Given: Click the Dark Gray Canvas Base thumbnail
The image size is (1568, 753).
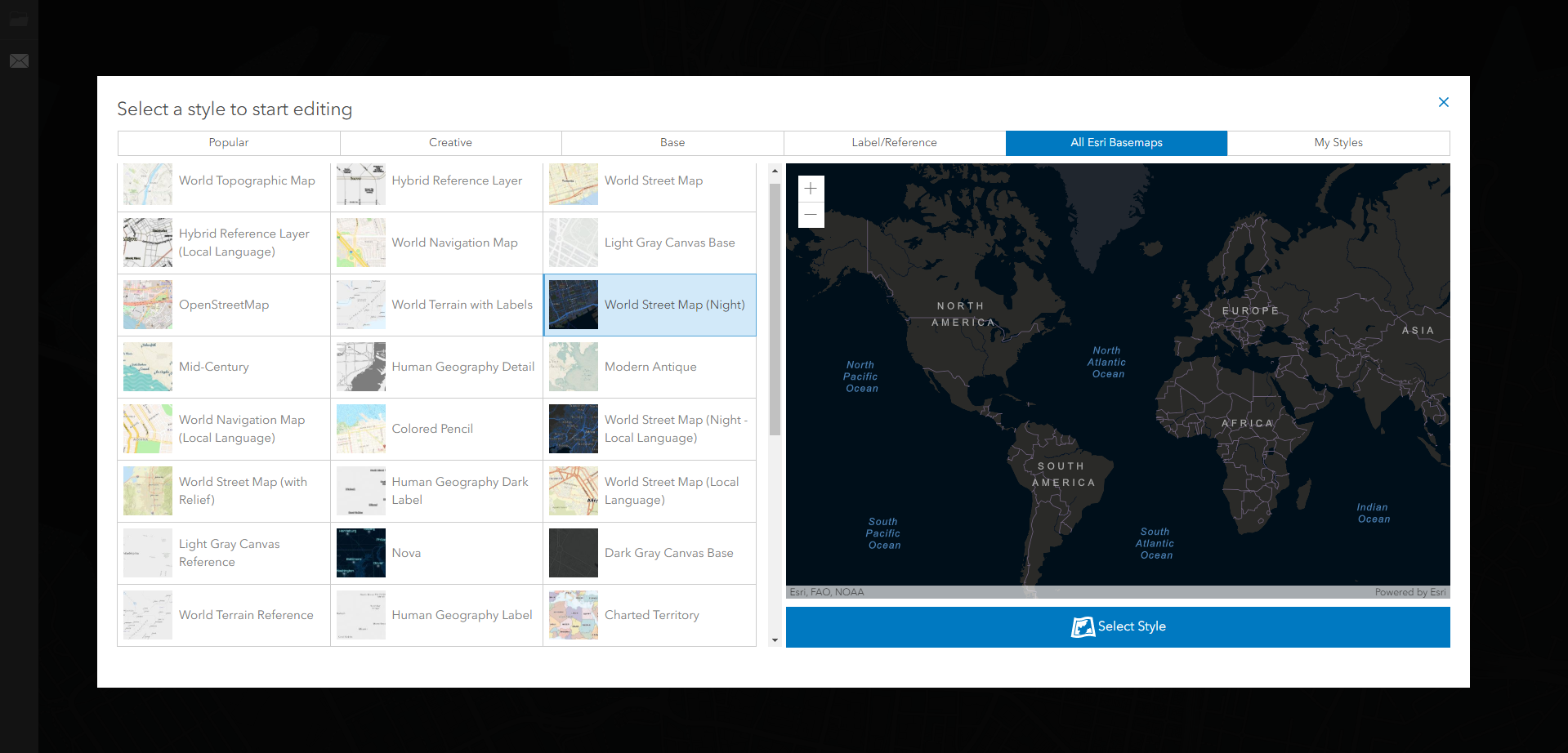Looking at the screenshot, I should point(574,553).
